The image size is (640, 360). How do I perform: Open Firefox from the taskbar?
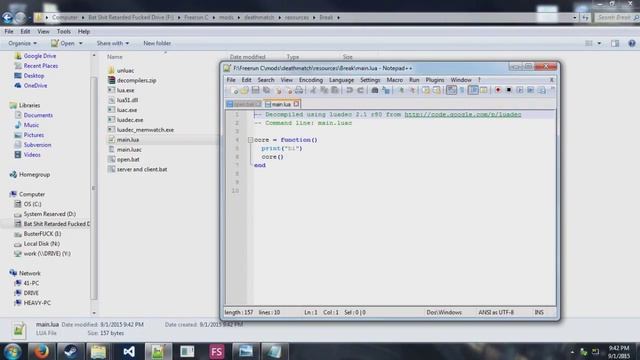41,351
